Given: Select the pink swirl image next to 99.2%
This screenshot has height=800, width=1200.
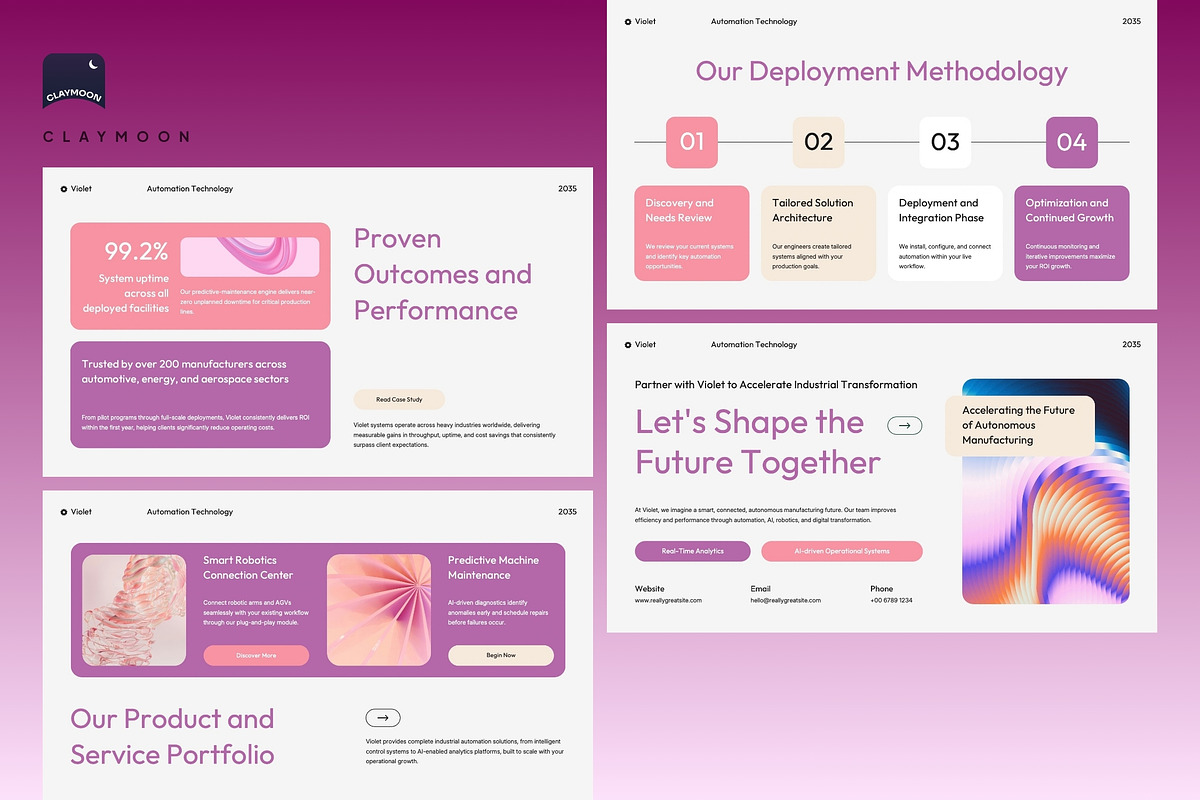Looking at the screenshot, I should [250, 257].
